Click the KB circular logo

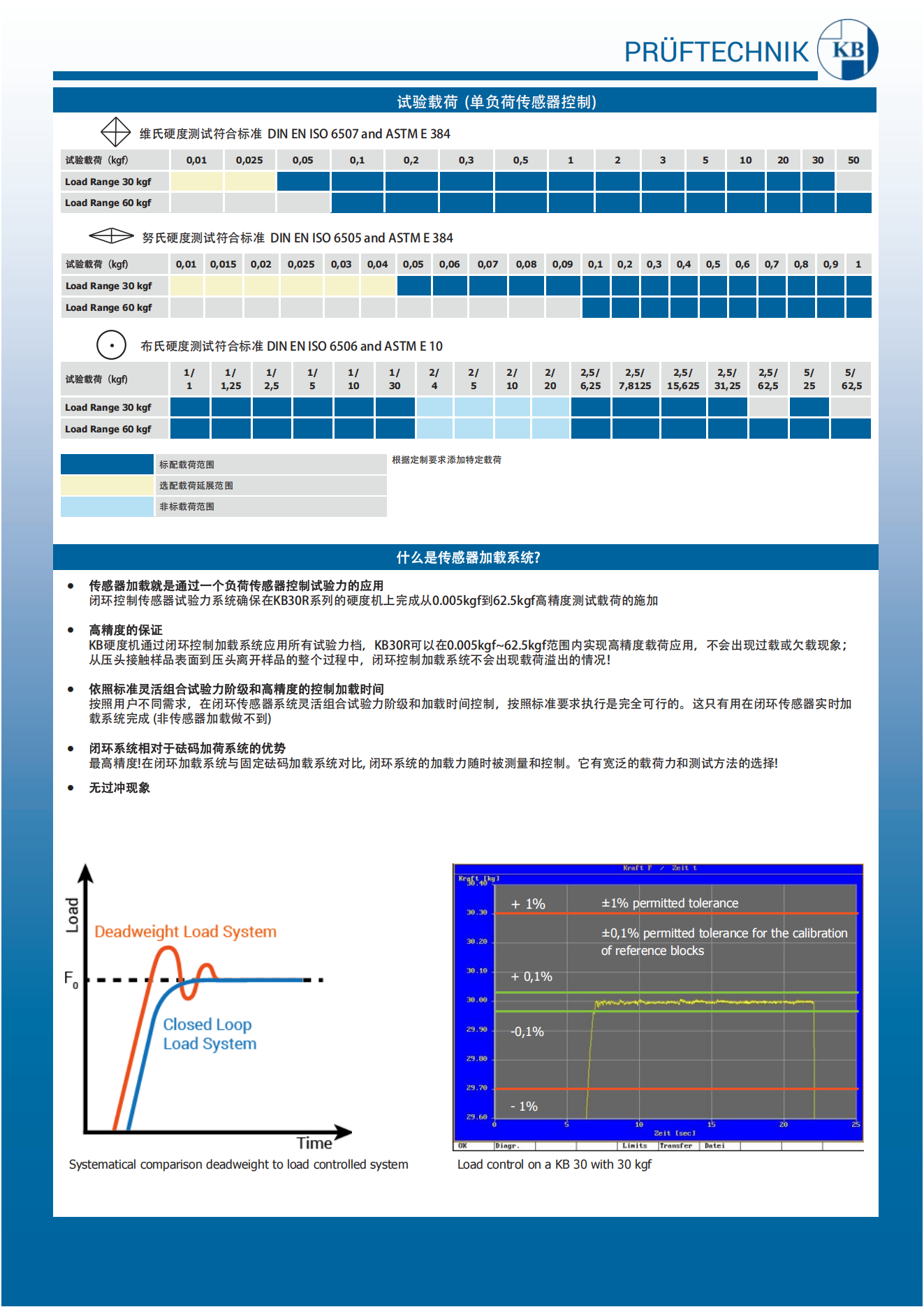click(848, 50)
